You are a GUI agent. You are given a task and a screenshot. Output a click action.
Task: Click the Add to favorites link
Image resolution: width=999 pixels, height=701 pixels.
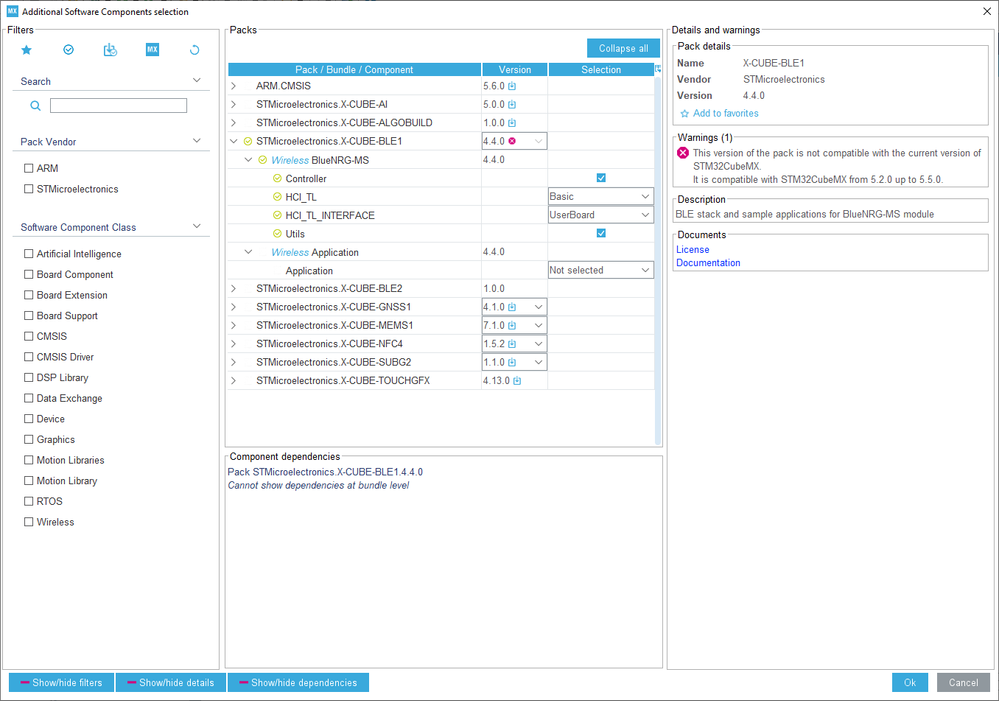click(726, 113)
